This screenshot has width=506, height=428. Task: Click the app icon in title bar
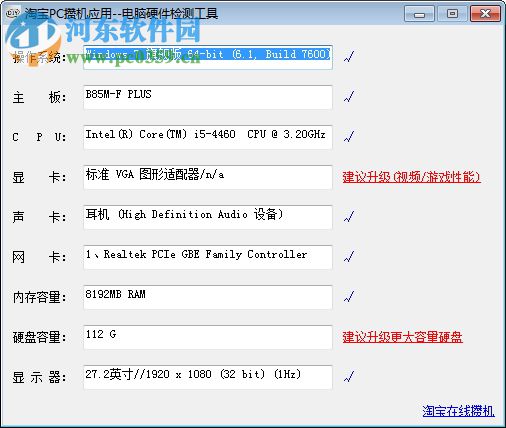(13, 13)
